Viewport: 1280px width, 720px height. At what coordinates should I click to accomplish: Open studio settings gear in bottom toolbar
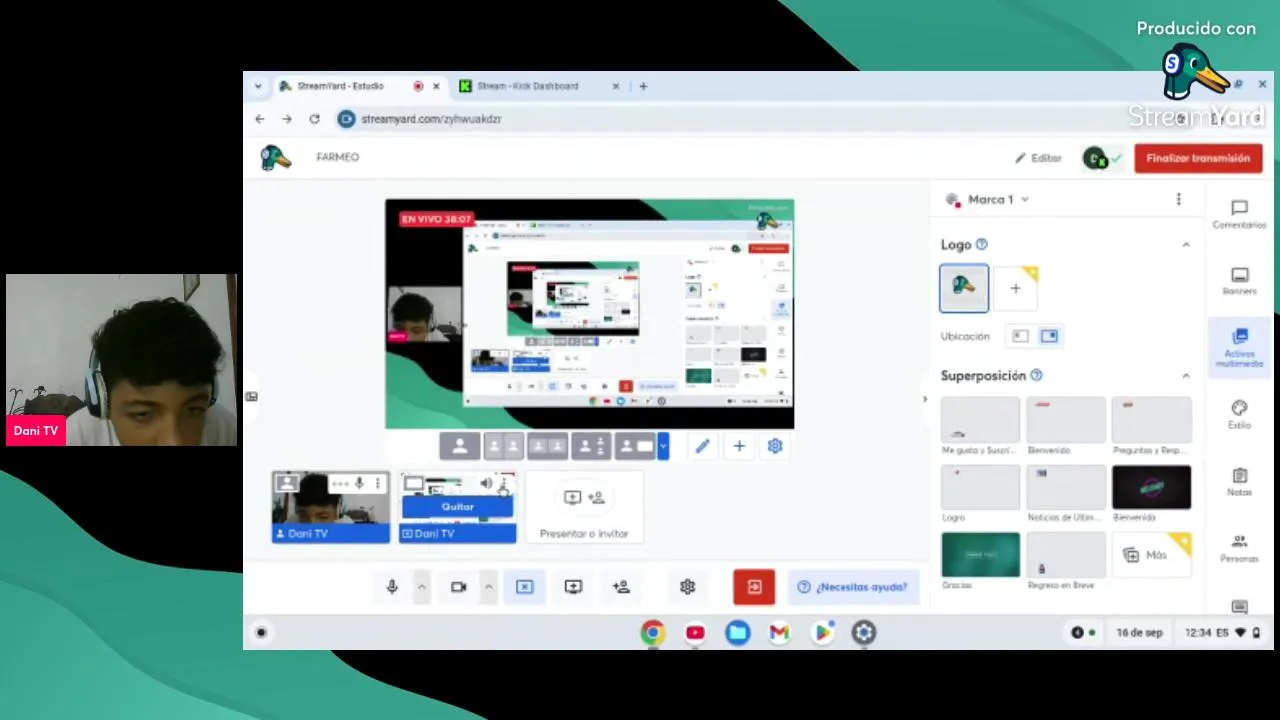click(x=687, y=587)
